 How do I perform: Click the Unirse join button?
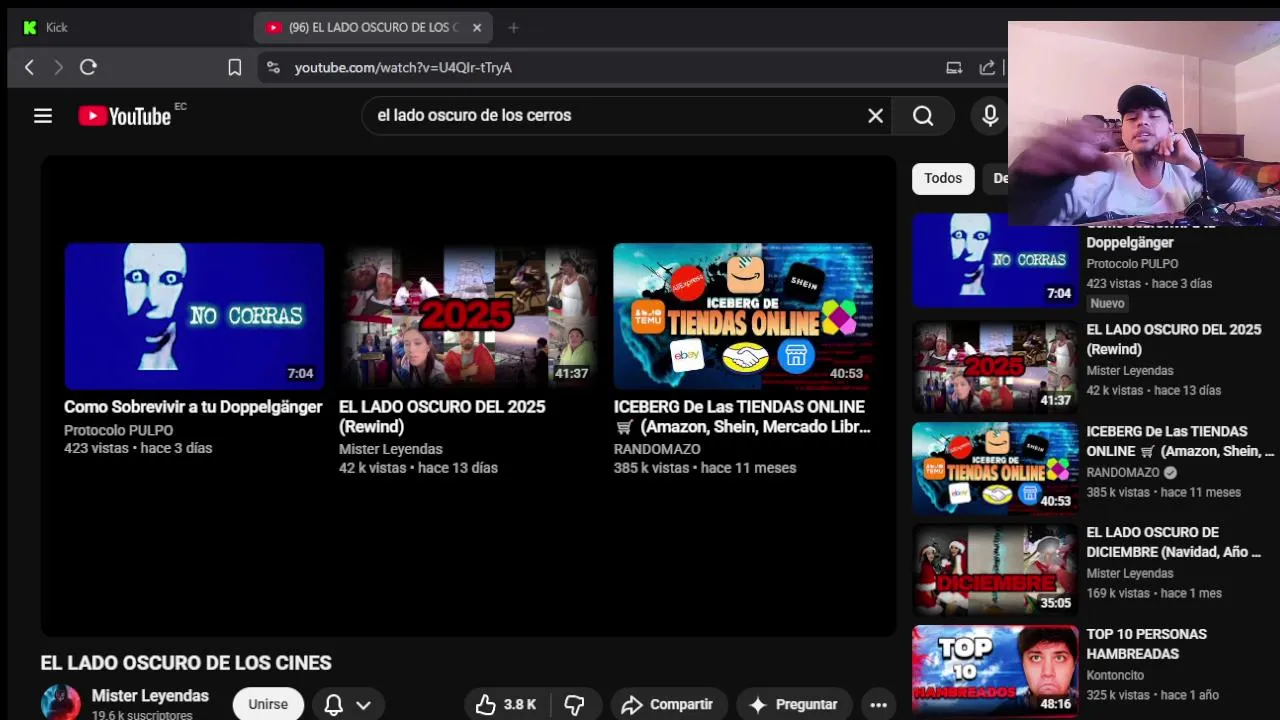click(x=268, y=705)
